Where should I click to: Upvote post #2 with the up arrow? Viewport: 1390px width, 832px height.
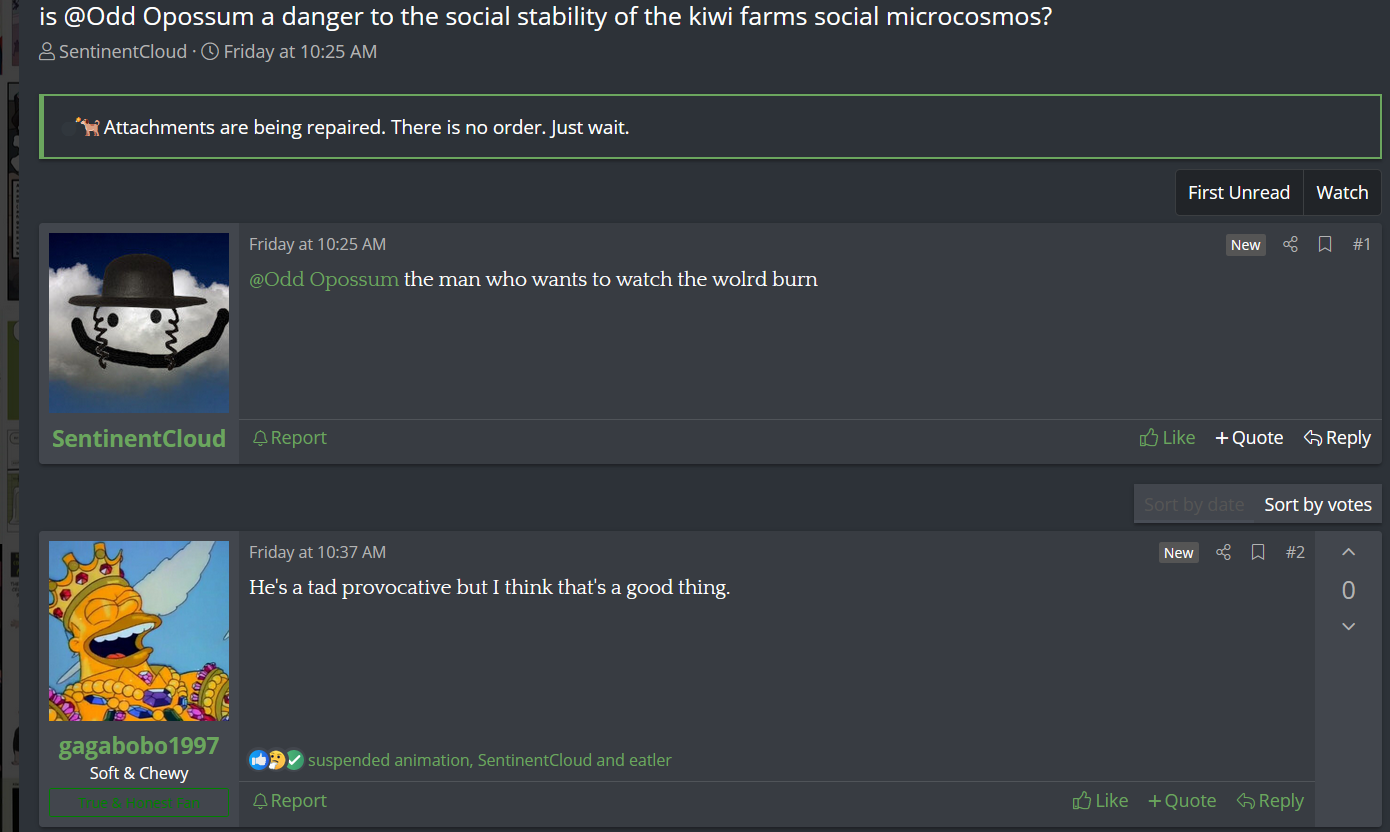[x=1348, y=552]
